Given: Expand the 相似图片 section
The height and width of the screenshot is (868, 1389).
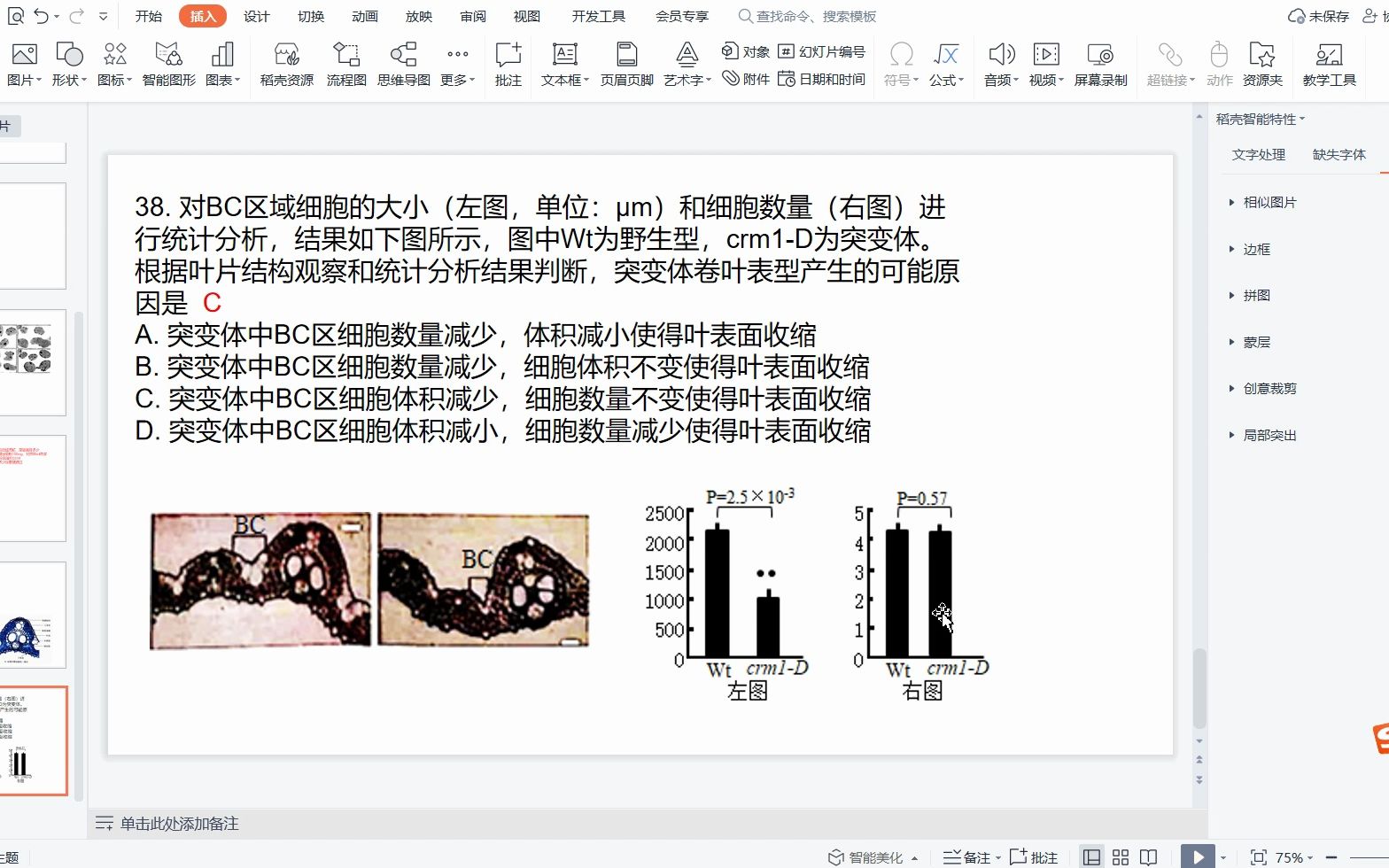Looking at the screenshot, I should [1263, 202].
